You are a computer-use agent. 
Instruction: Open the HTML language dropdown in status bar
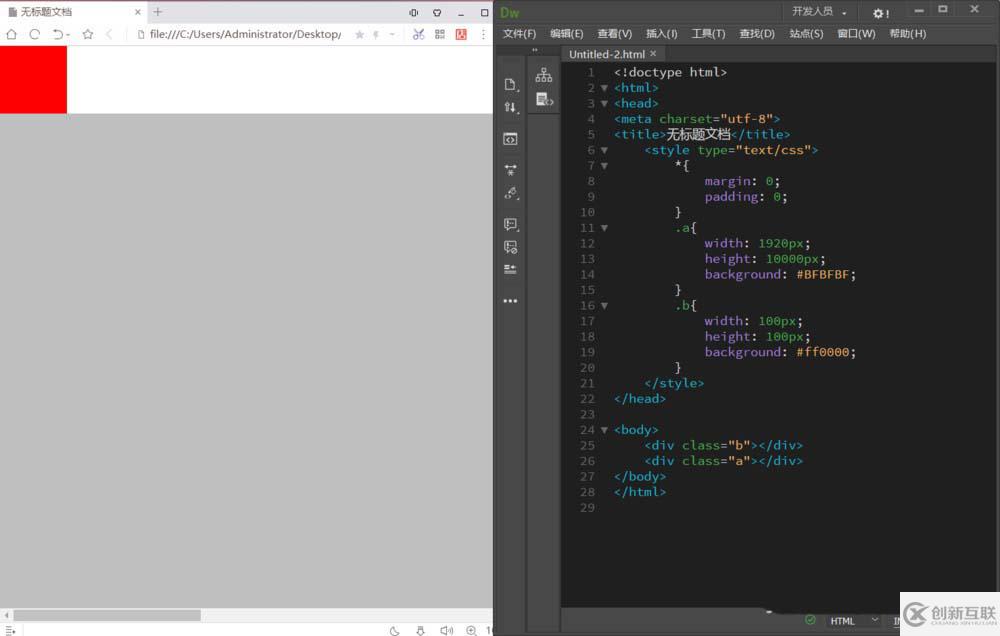click(853, 621)
